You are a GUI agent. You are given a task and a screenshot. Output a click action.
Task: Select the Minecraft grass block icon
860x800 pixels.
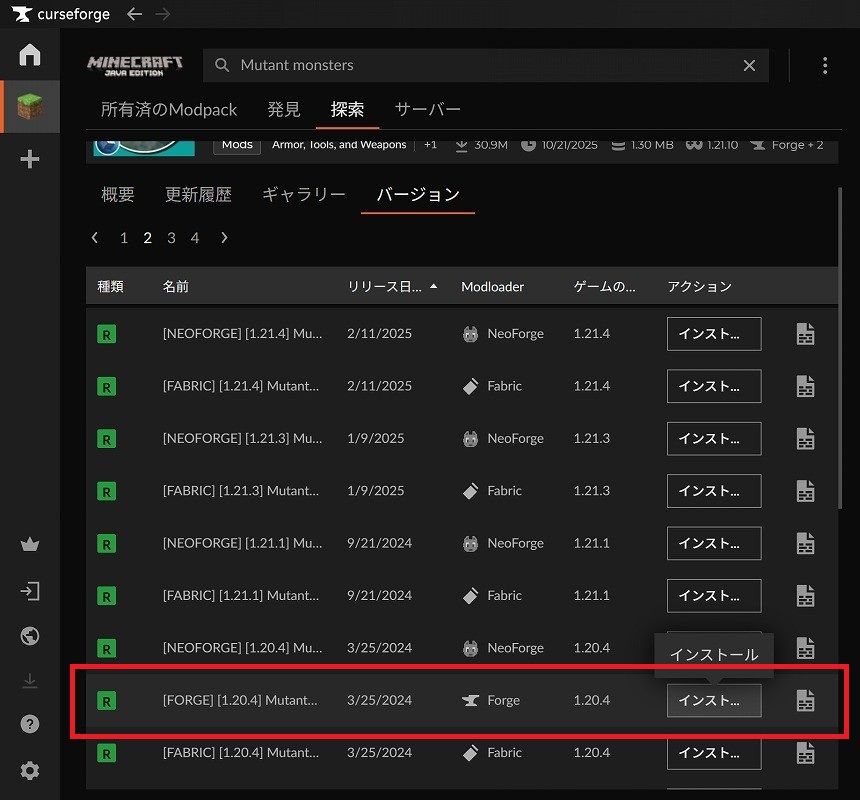pyautogui.click(x=30, y=107)
